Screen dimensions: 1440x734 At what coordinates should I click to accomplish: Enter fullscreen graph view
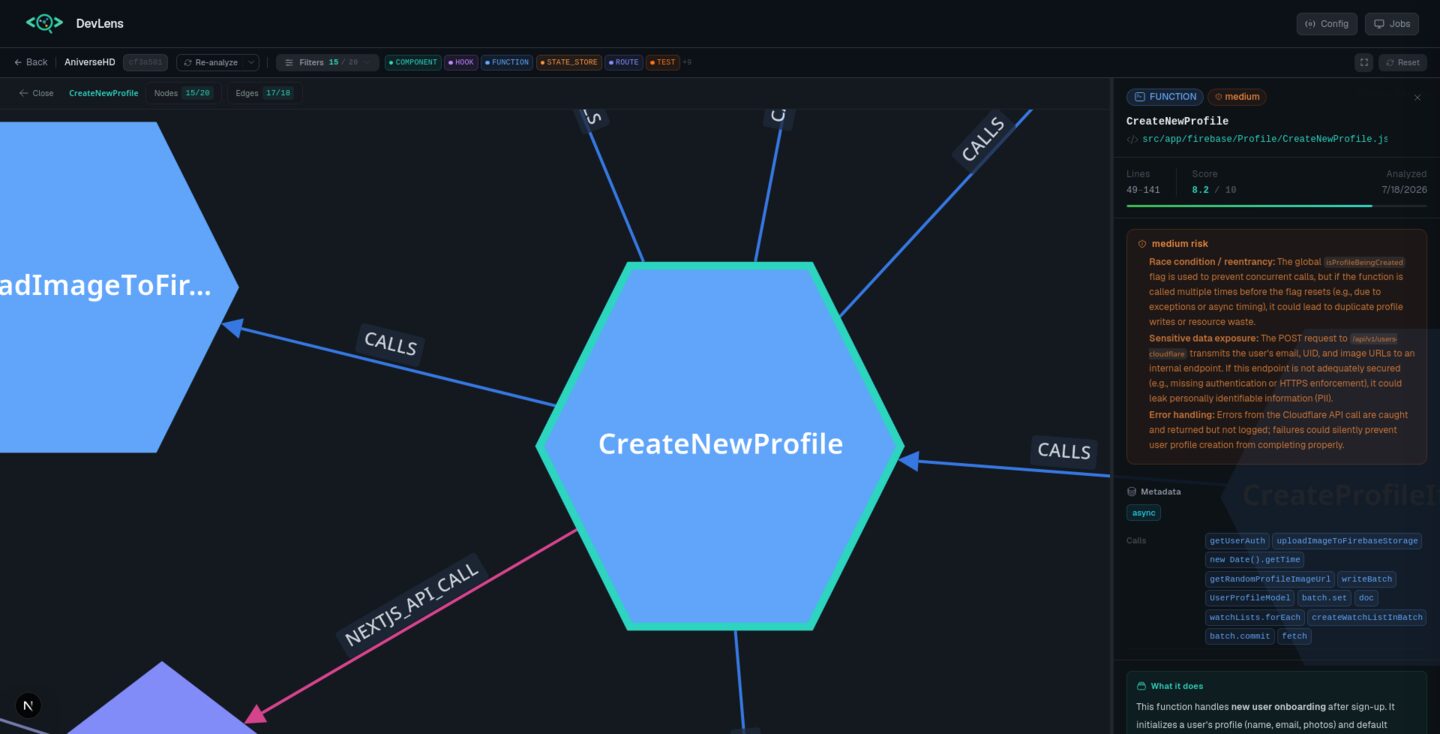coord(1363,62)
